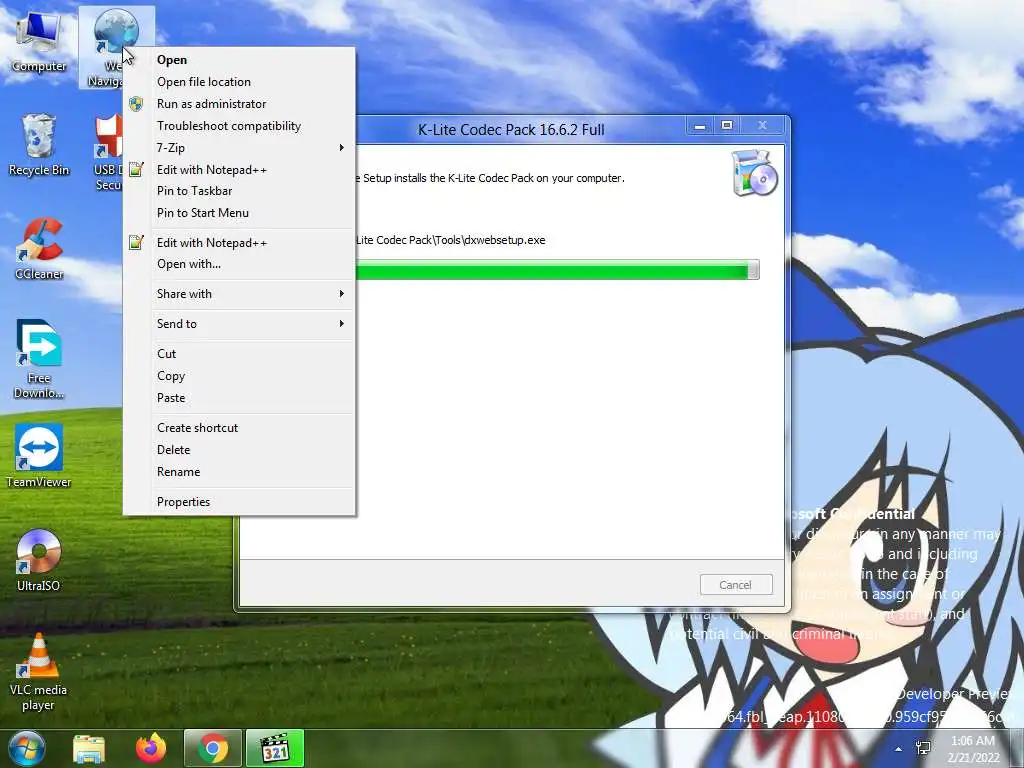Select the USB Disk Security shortcut
The image size is (1024, 768).
pyautogui.click(x=108, y=152)
